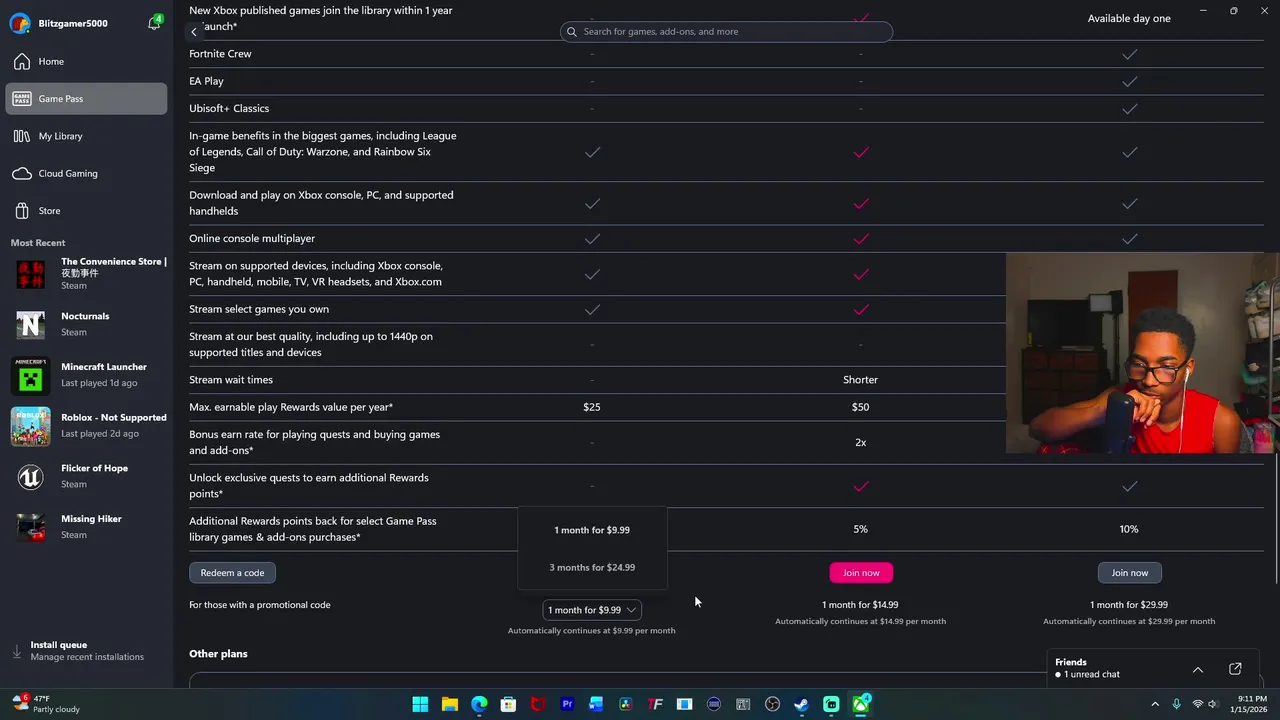Viewport: 1280px width, 720px height.
Task: Click 1 month for $29.99 text
Action: [1129, 605]
